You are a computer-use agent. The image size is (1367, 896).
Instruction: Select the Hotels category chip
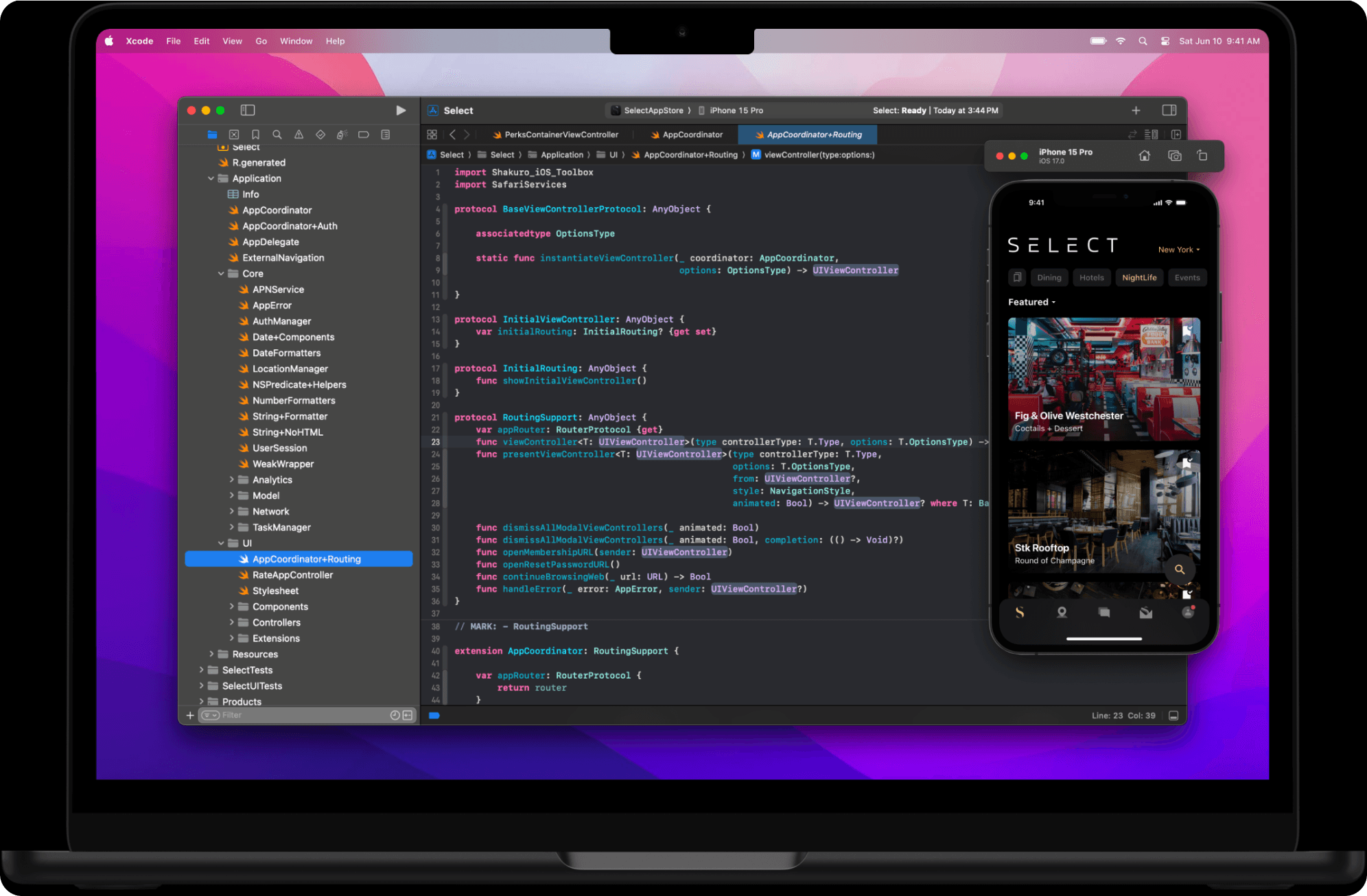[1092, 277]
